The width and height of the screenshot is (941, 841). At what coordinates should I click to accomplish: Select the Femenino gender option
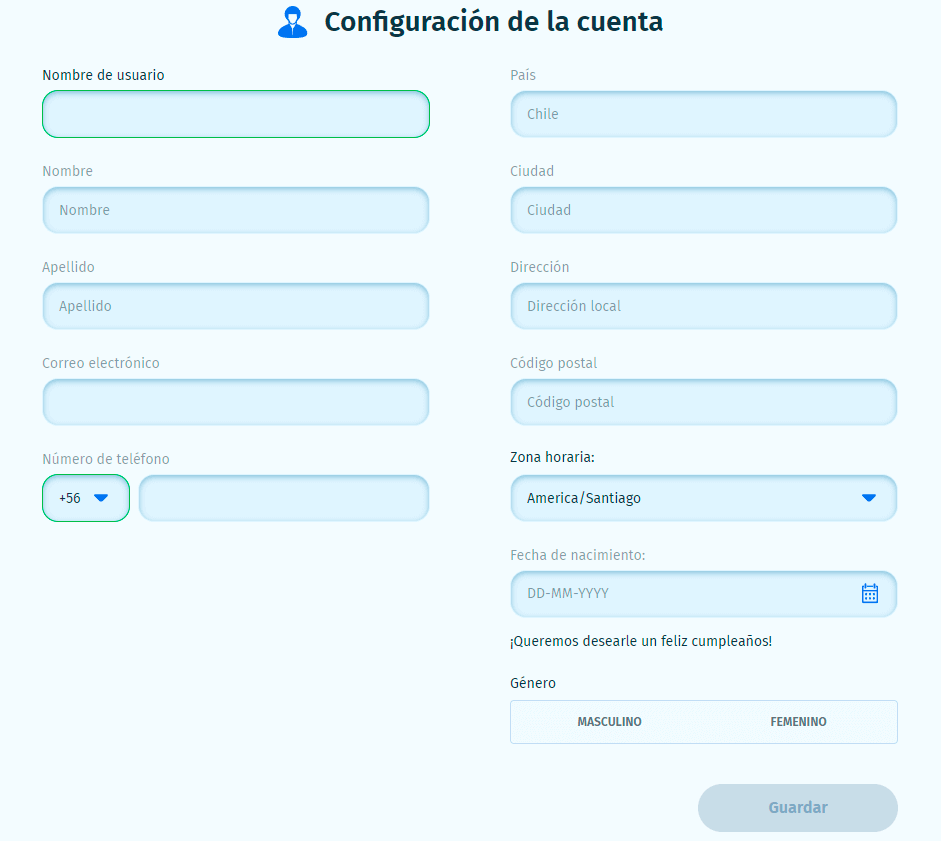[798, 722]
